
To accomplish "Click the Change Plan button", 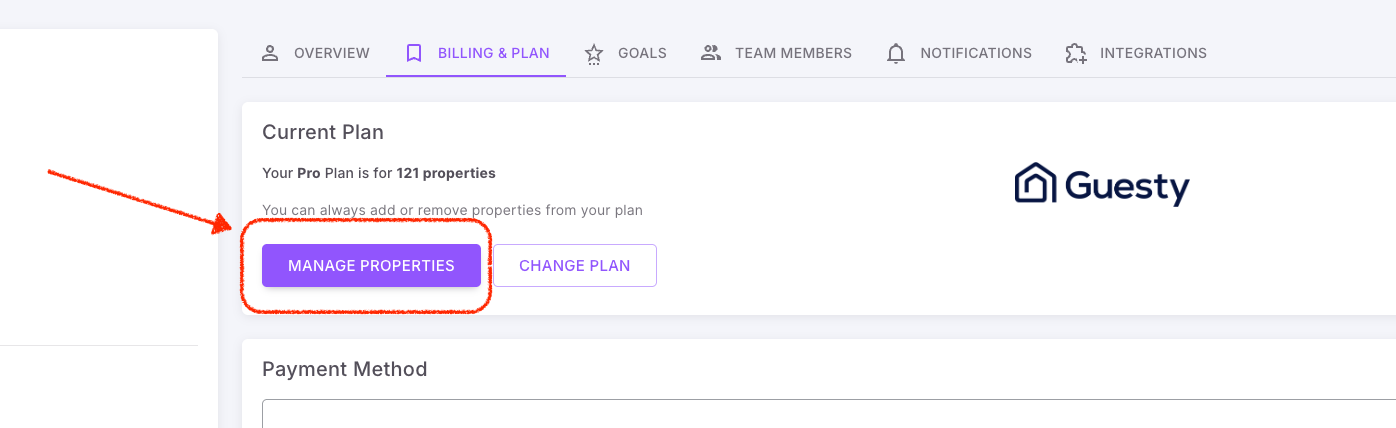I will click(x=575, y=266).
